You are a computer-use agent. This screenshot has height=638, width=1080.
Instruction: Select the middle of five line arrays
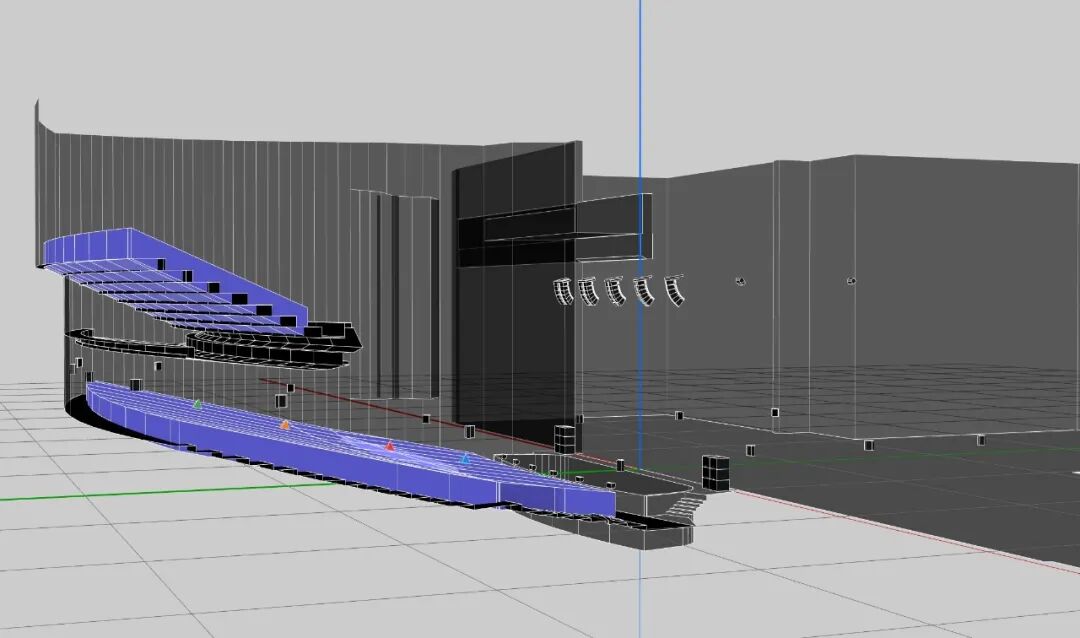(615, 291)
